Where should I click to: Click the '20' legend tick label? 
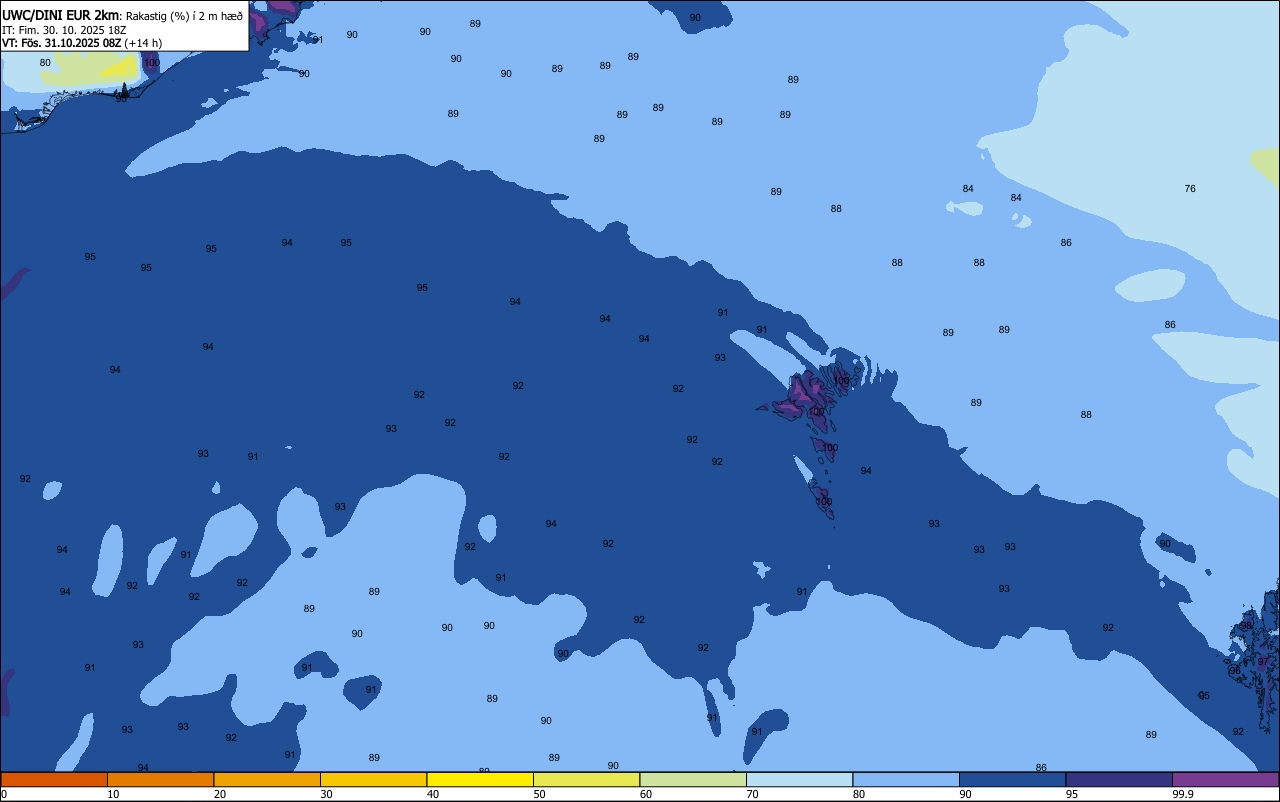[x=220, y=794]
